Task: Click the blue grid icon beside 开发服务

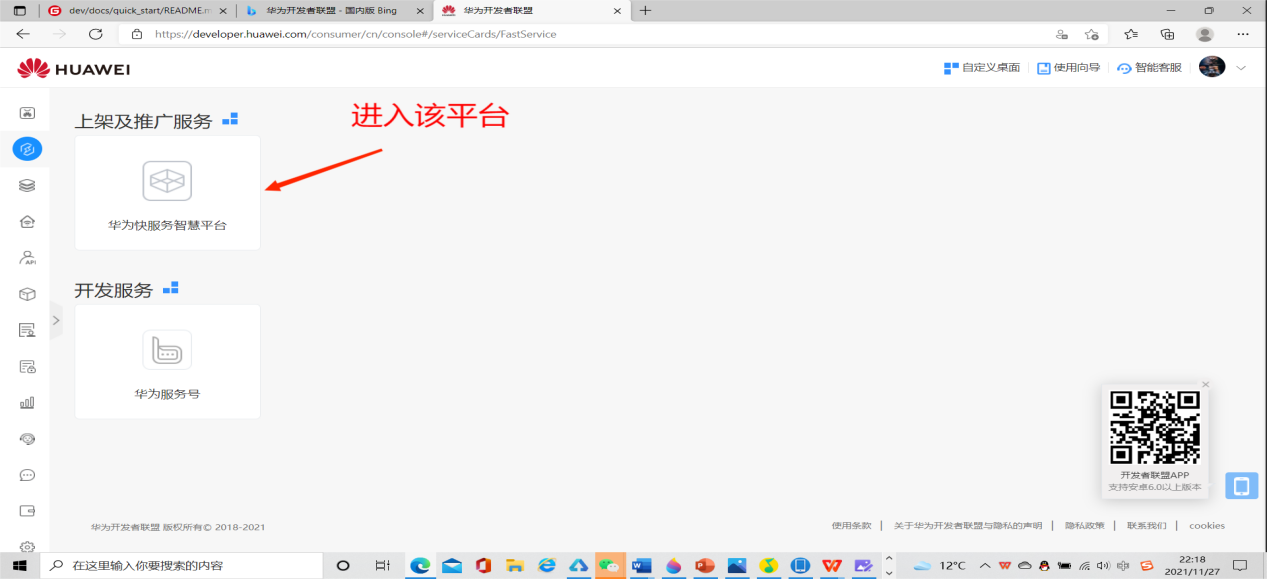Action: (x=170, y=288)
